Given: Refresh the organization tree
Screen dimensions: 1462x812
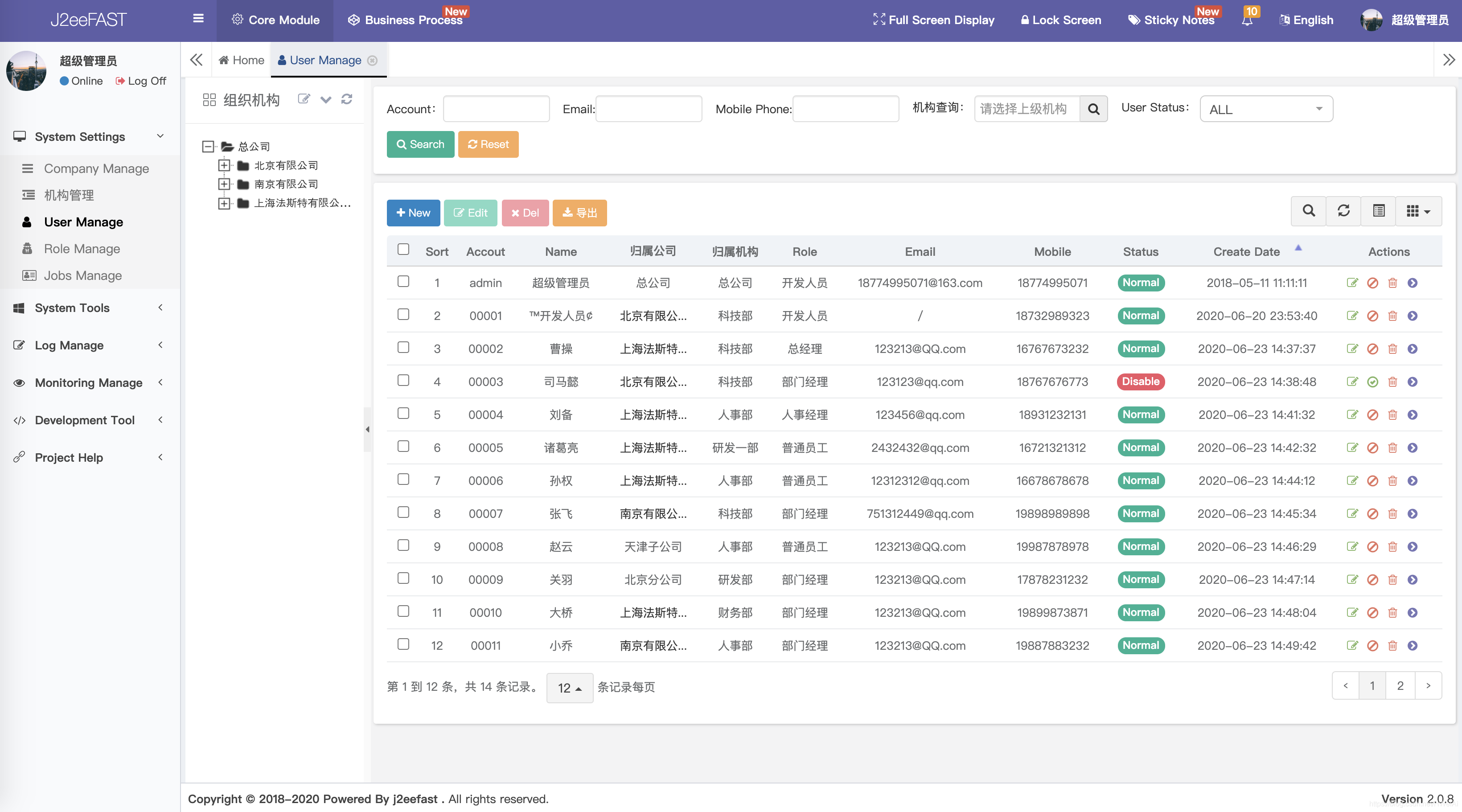Looking at the screenshot, I should click(x=347, y=99).
